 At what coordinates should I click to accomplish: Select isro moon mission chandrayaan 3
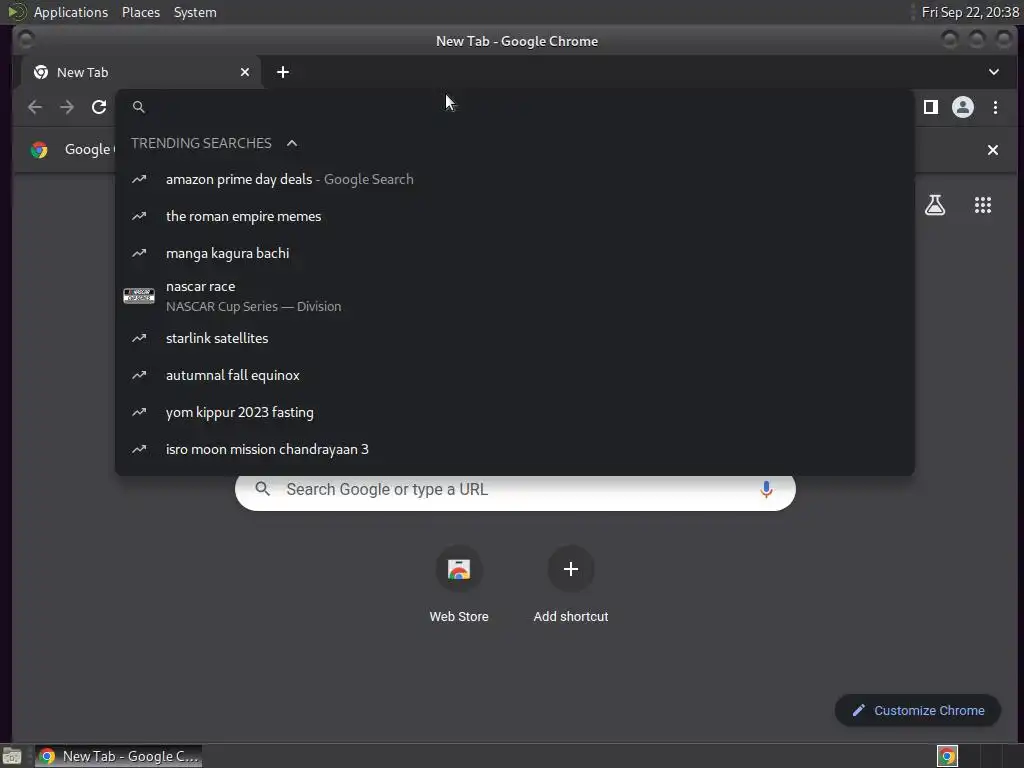[x=515, y=449]
